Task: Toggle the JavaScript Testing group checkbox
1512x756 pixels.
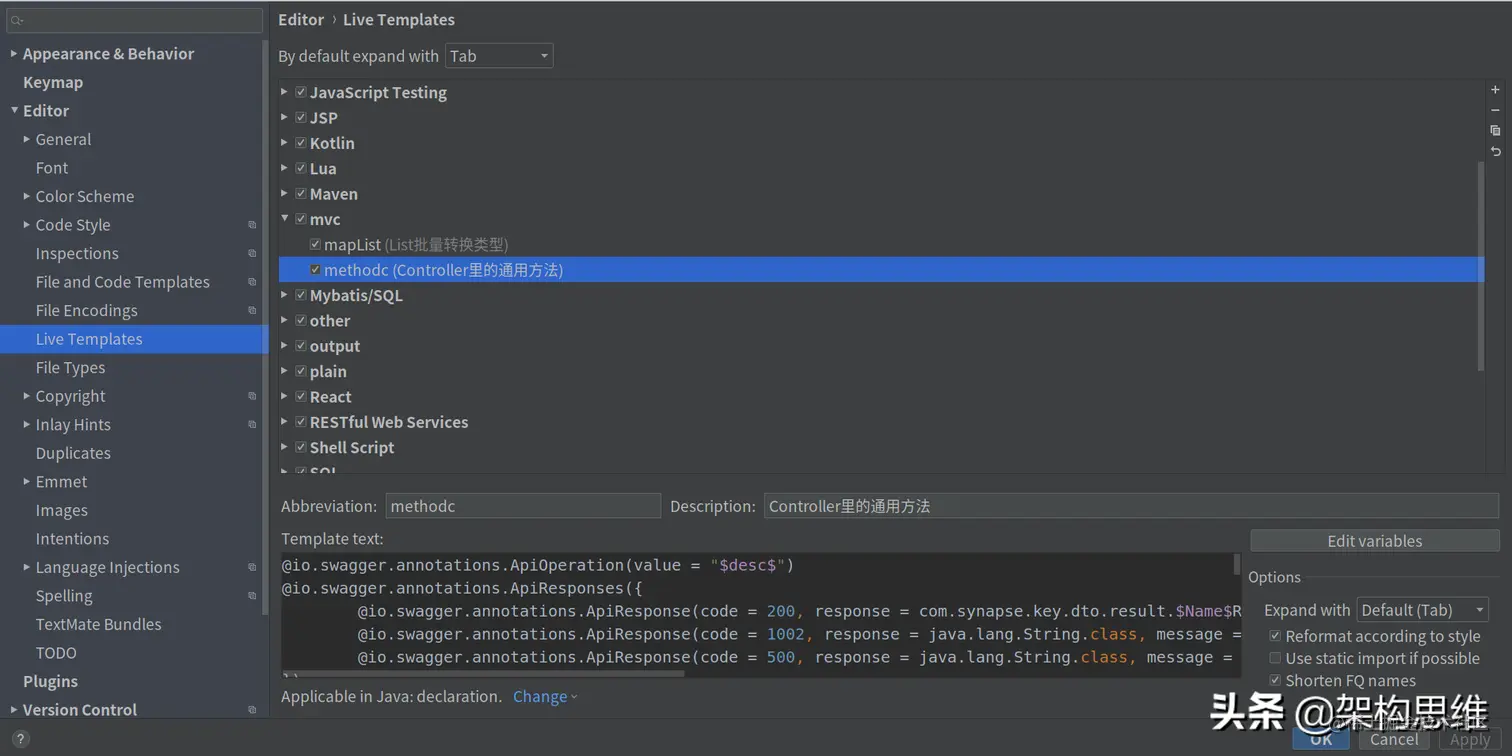Action: click(300, 92)
